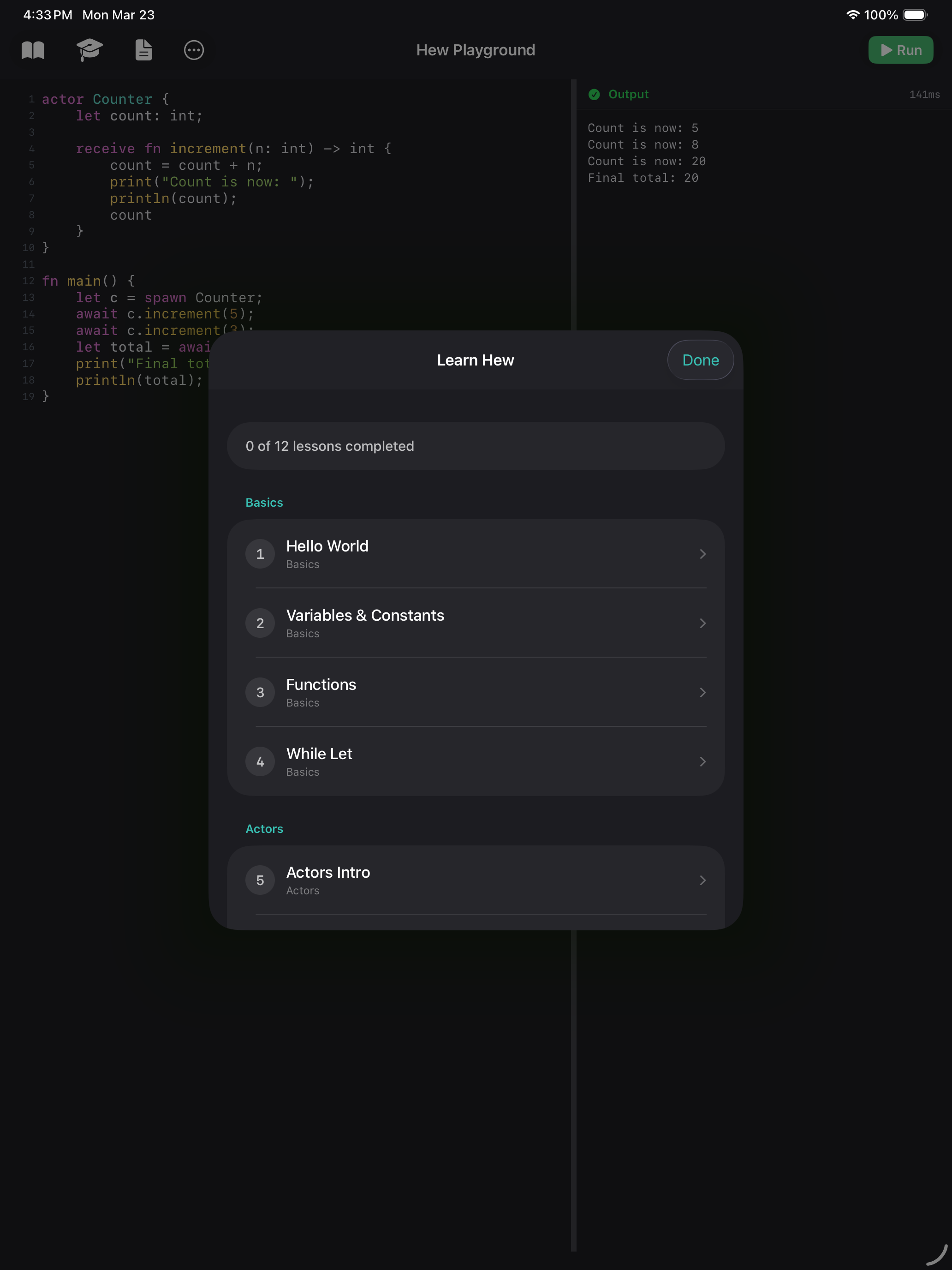Dismiss Learn Hew with Done
The image size is (952, 1270).
point(700,360)
